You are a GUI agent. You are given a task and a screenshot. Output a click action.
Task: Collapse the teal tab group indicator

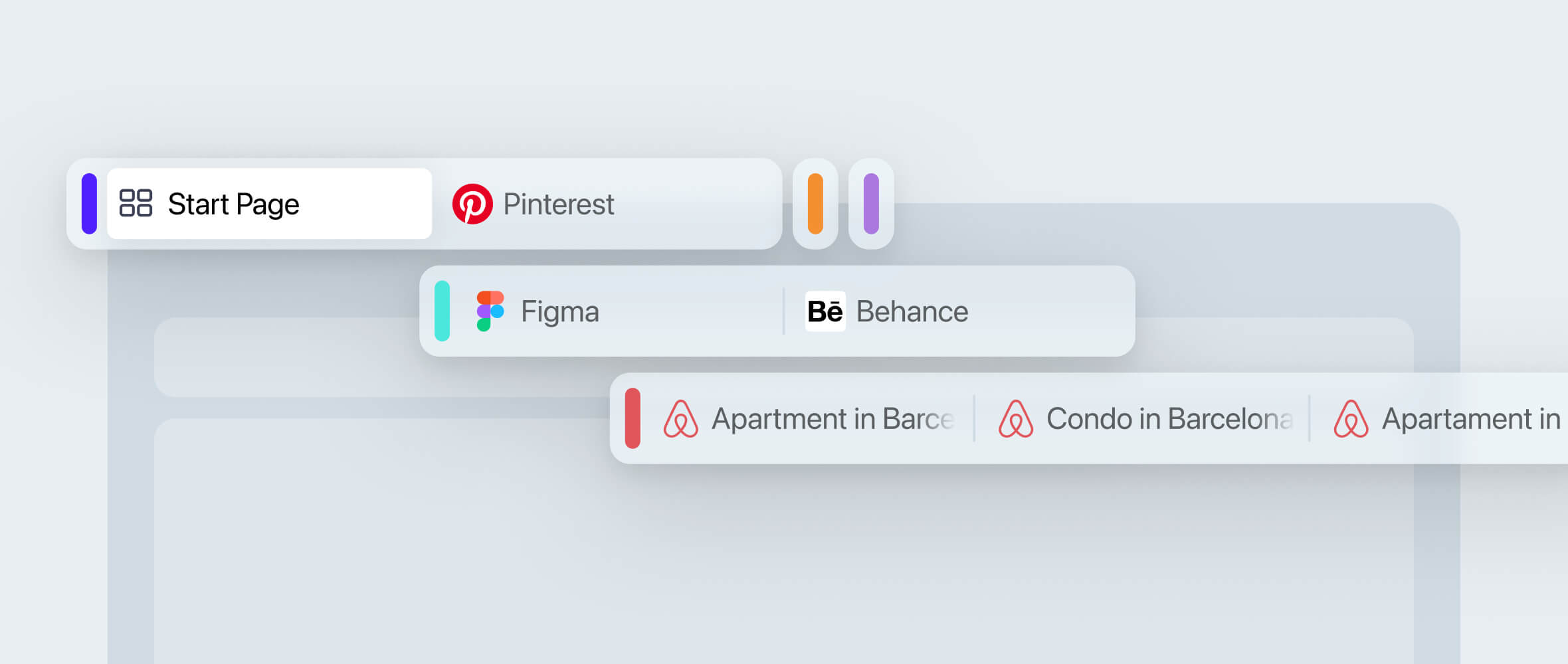(442, 311)
